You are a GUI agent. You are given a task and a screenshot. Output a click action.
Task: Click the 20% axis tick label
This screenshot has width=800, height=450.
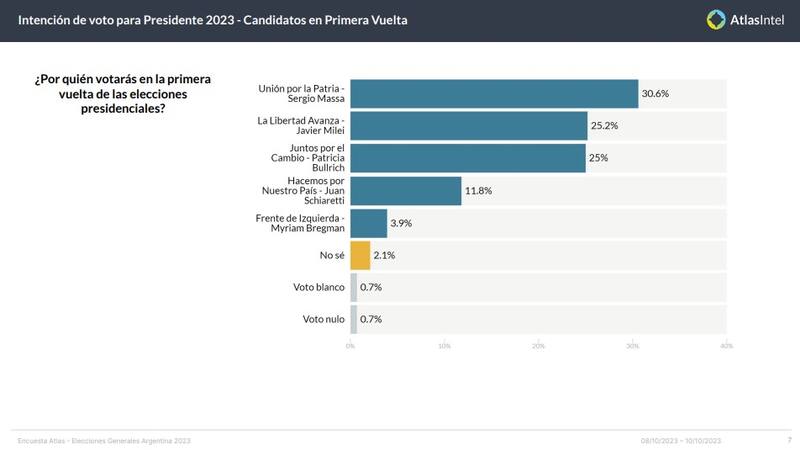coord(538,346)
